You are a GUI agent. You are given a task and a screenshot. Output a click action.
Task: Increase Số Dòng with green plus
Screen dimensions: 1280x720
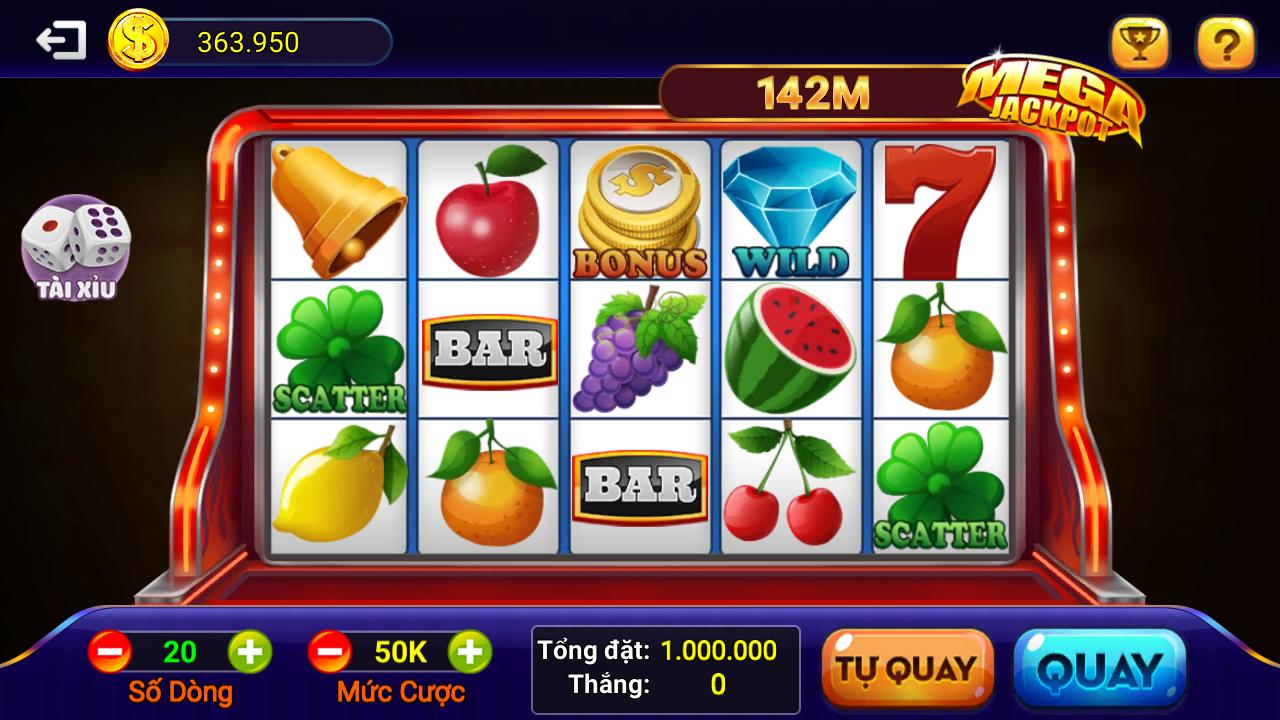click(x=250, y=652)
